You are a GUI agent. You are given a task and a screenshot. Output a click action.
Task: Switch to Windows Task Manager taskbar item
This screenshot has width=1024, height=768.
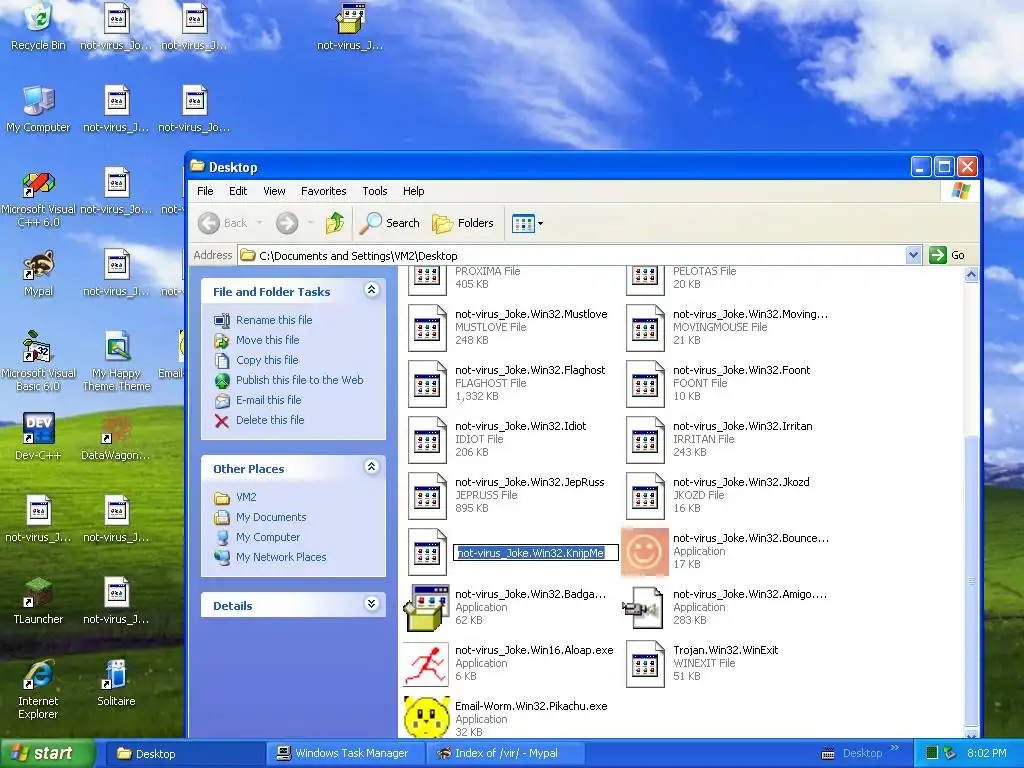click(x=344, y=754)
